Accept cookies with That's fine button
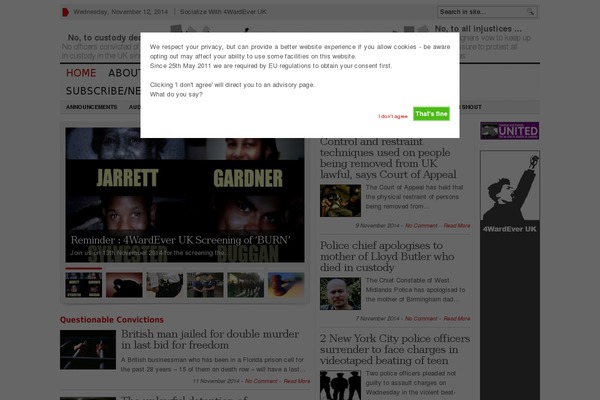Screen dimensions: 600x400 coord(431,114)
